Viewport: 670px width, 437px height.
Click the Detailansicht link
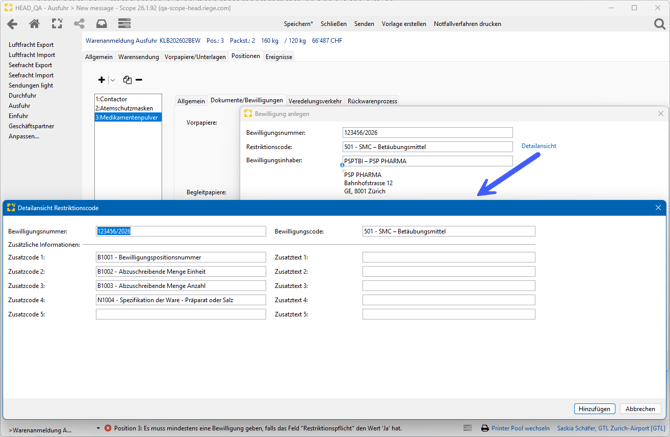coord(538,146)
